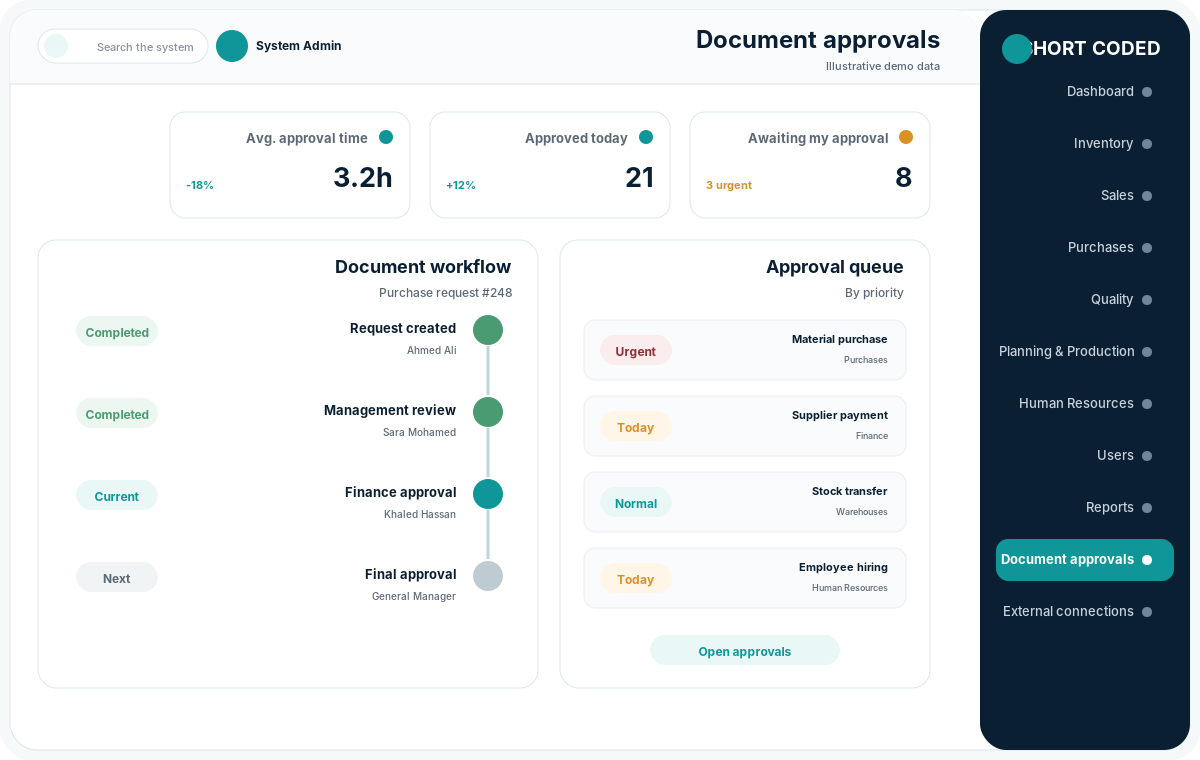1200x760 pixels.
Task: Click the dot beside External connections
Action: pyautogui.click(x=1147, y=612)
